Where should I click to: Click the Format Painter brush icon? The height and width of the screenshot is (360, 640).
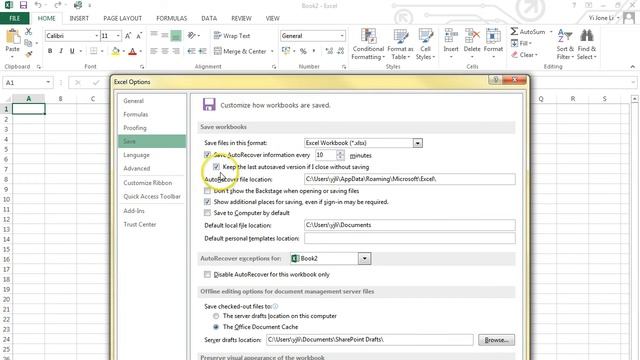28,53
